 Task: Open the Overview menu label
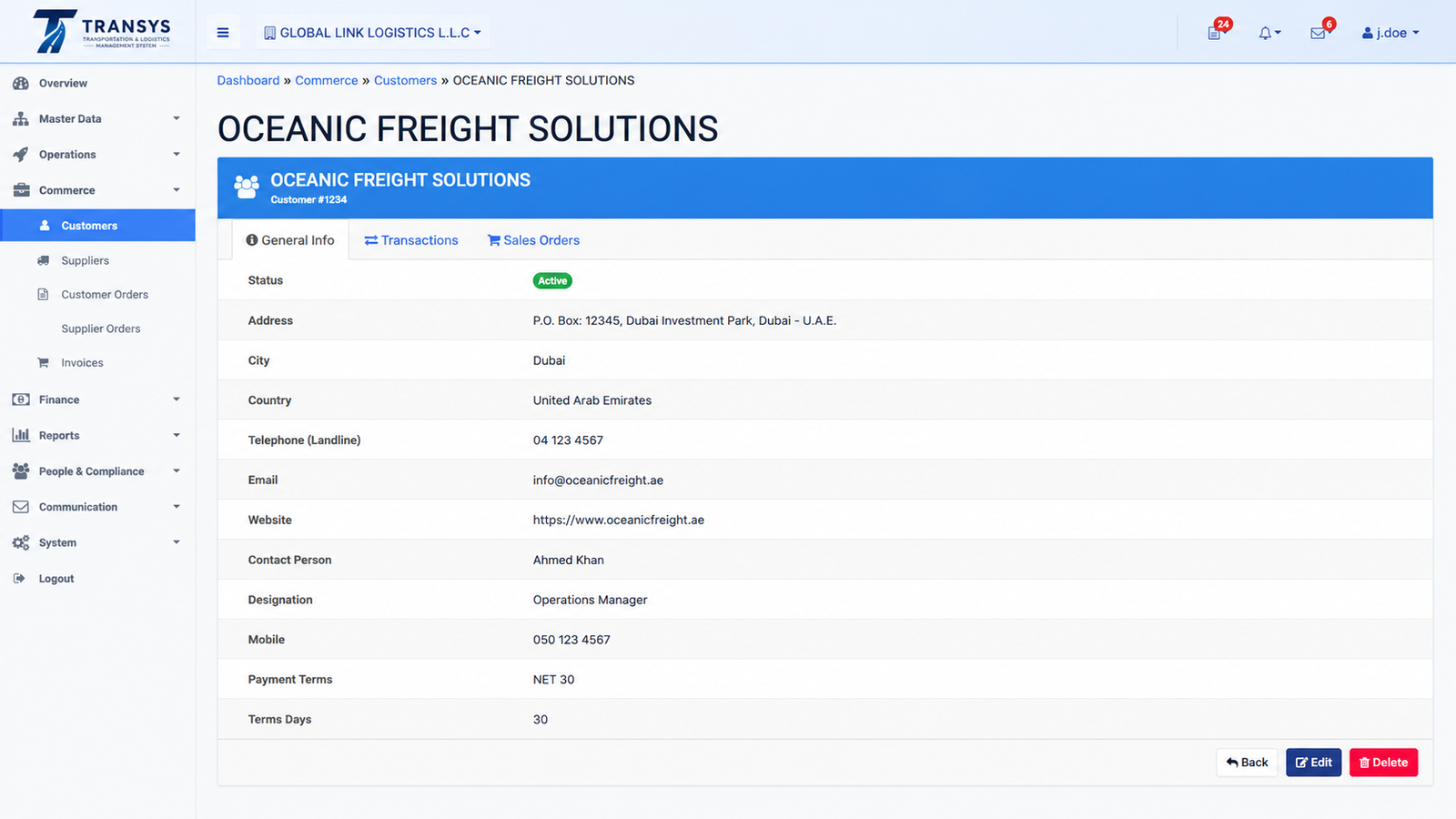tap(63, 83)
